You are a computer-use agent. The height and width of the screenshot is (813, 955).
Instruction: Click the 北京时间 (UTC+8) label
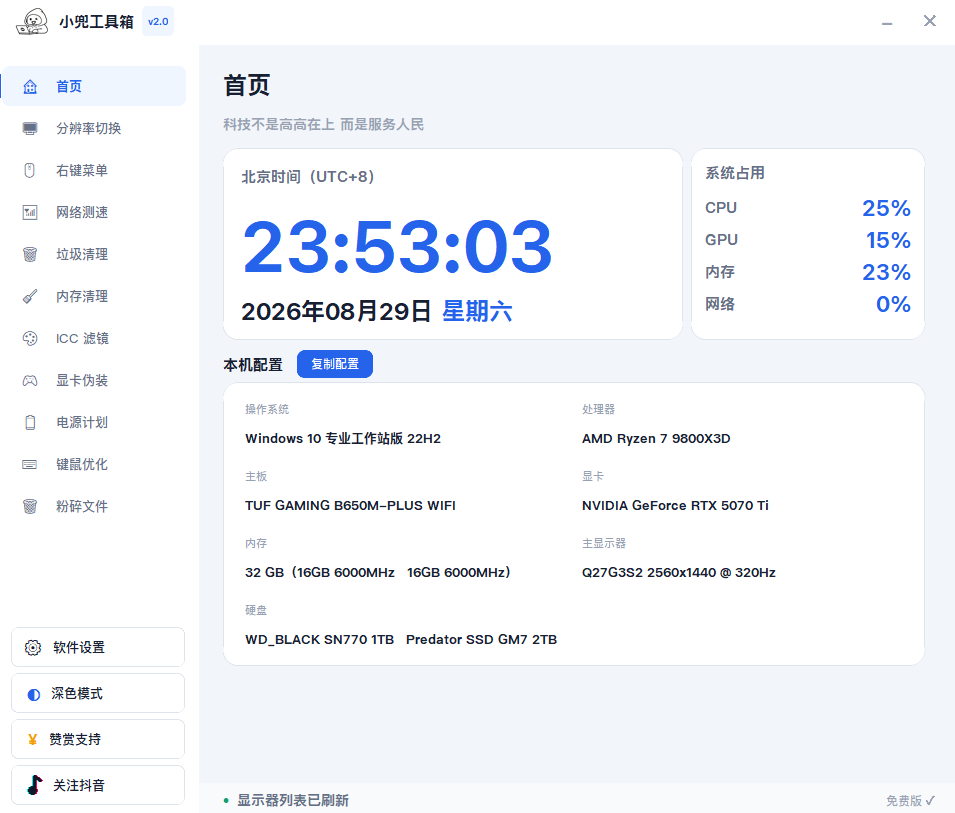[x=308, y=177]
